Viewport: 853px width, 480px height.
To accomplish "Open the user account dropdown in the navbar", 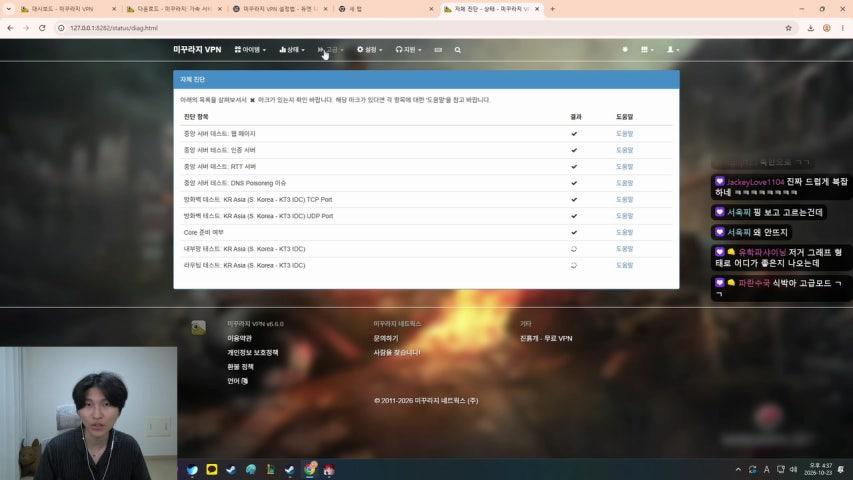I will 673,50.
